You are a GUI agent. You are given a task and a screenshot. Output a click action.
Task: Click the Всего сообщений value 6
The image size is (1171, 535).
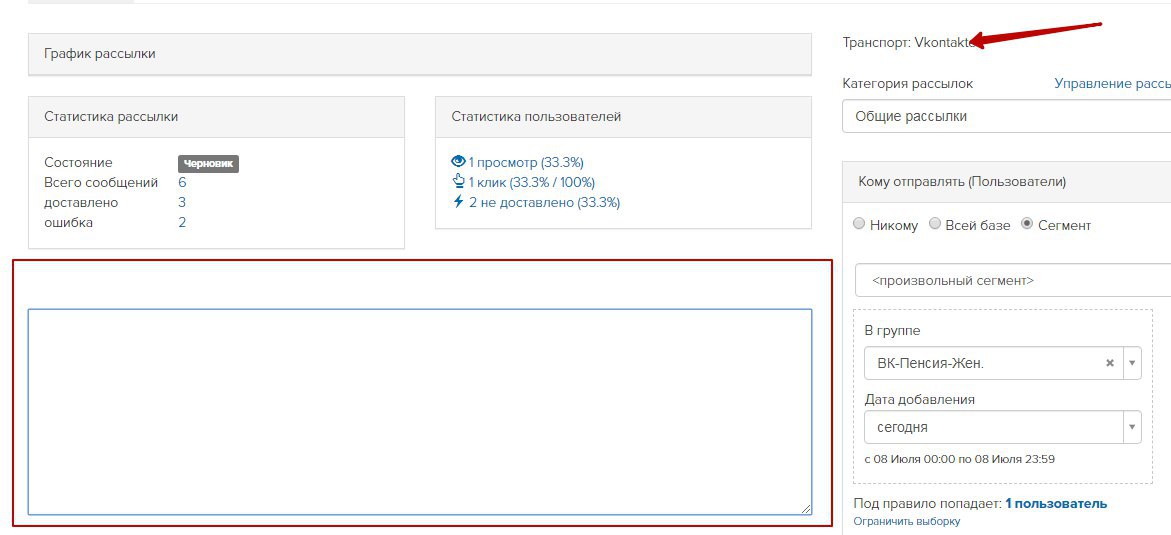[x=182, y=182]
